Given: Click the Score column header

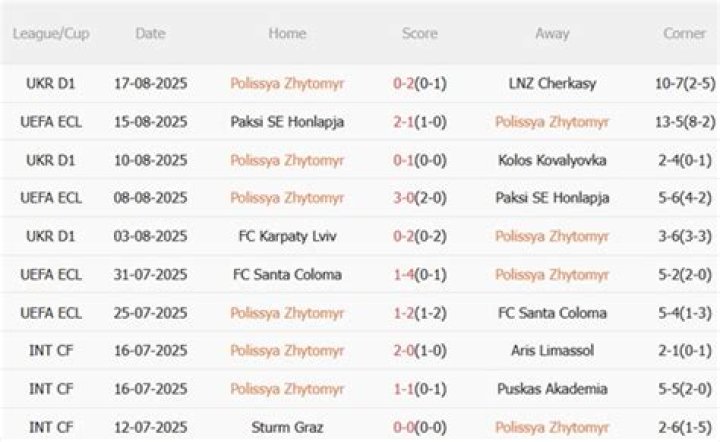Looking at the screenshot, I should pyautogui.click(x=420, y=34).
